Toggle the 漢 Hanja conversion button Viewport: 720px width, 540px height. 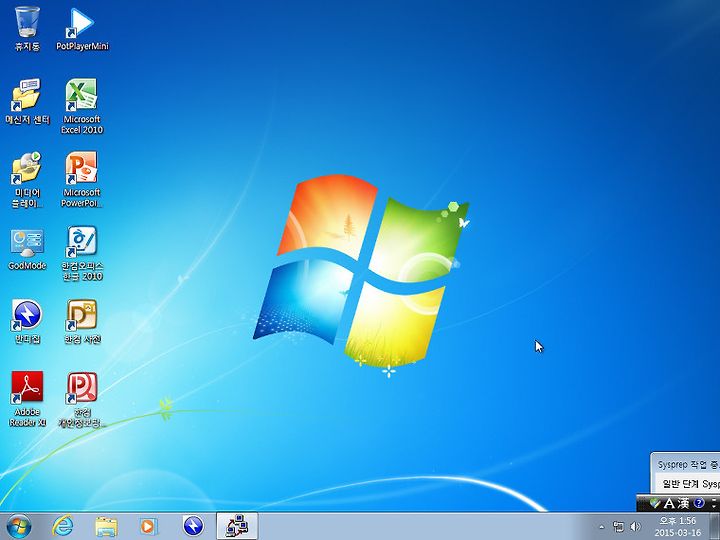click(683, 503)
